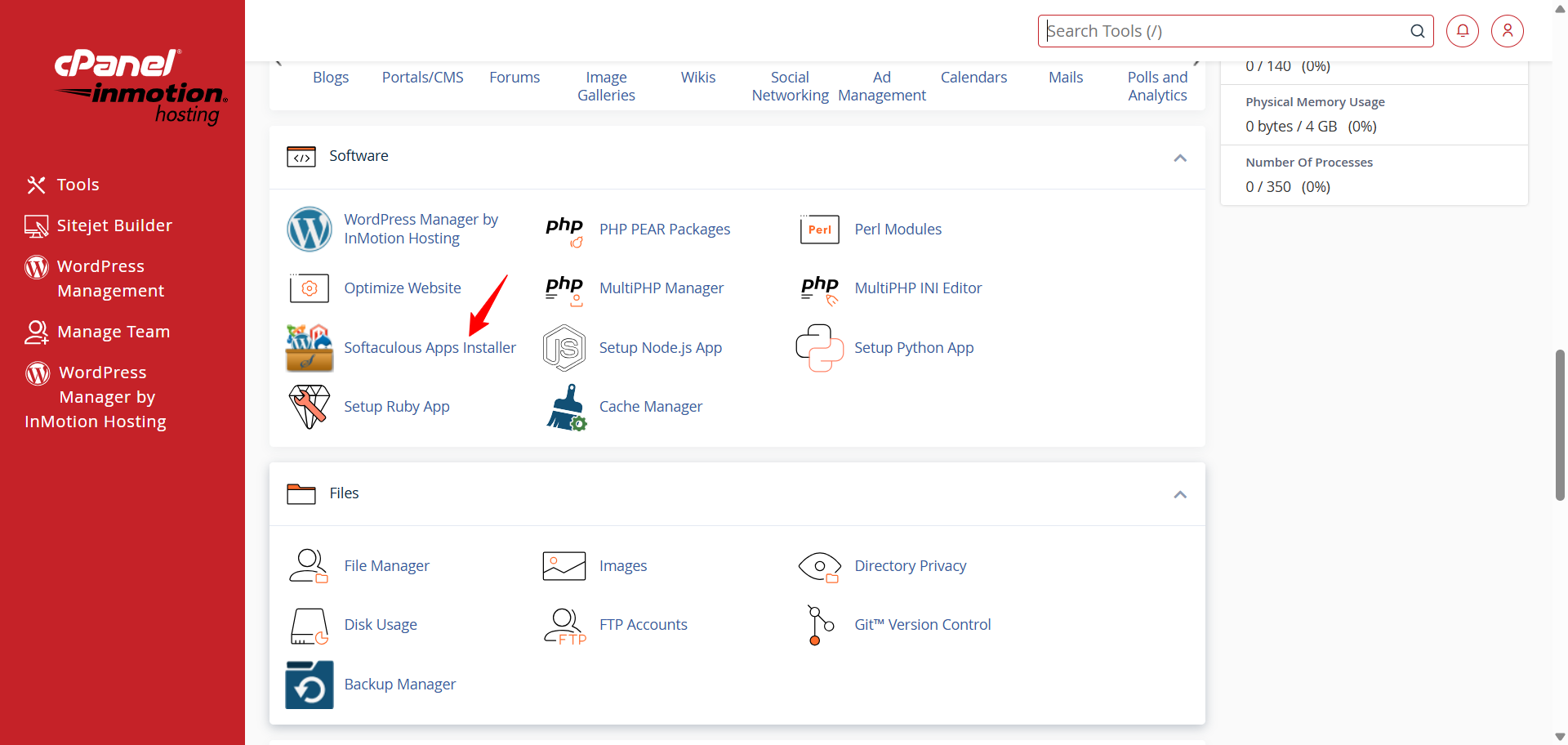This screenshot has width=1568, height=745.
Task: Click the Images icon
Action: tap(564, 566)
